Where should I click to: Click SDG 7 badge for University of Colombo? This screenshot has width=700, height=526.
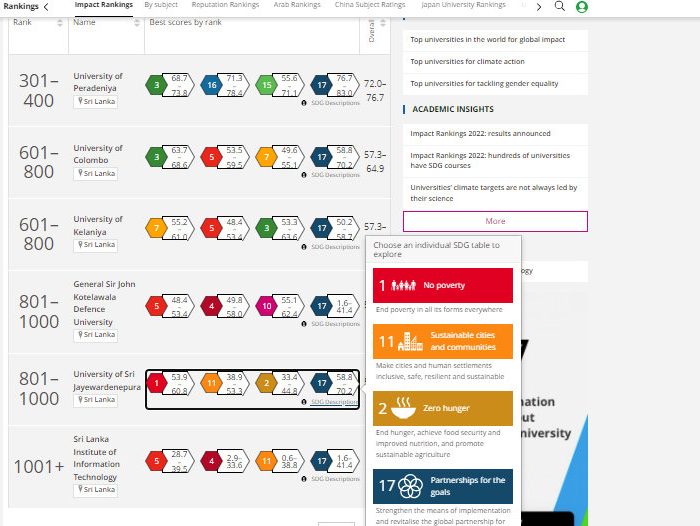click(267, 157)
